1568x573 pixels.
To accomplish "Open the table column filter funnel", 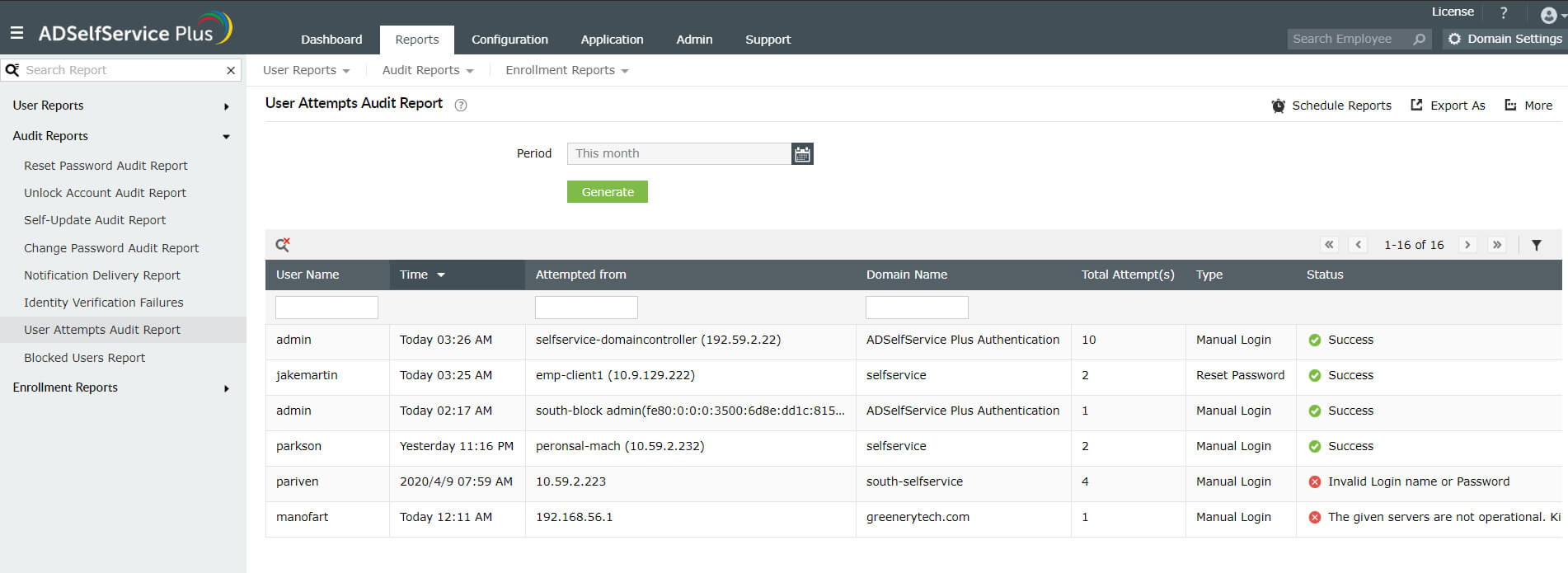I will pyautogui.click(x=1537, y=245).
